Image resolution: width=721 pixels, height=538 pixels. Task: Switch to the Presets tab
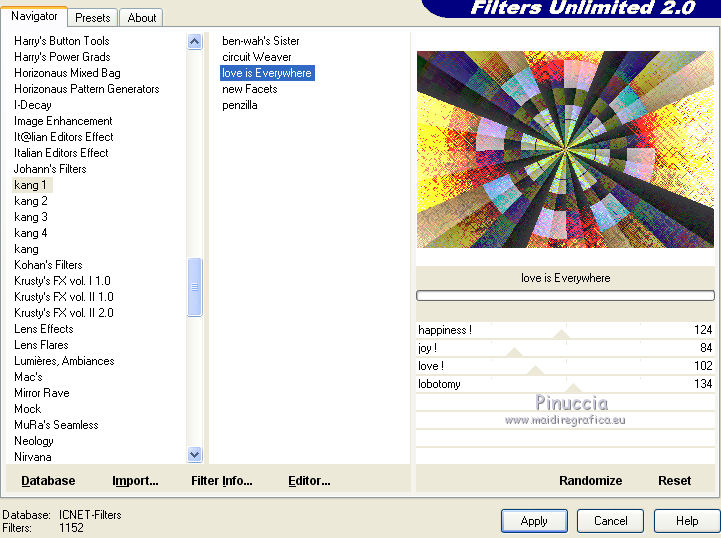tap(92, 17)
